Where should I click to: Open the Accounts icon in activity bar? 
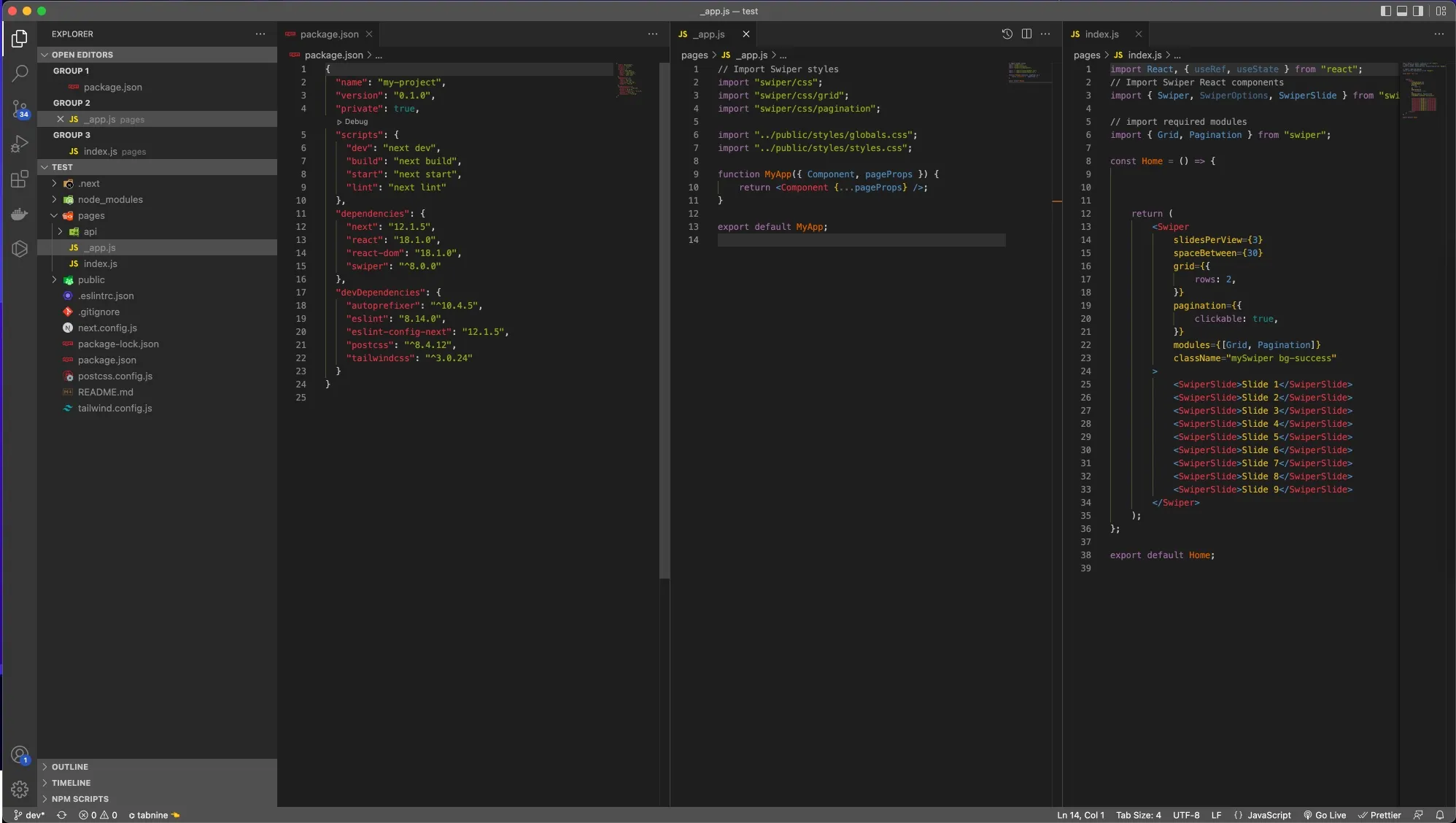coord(20,754)
